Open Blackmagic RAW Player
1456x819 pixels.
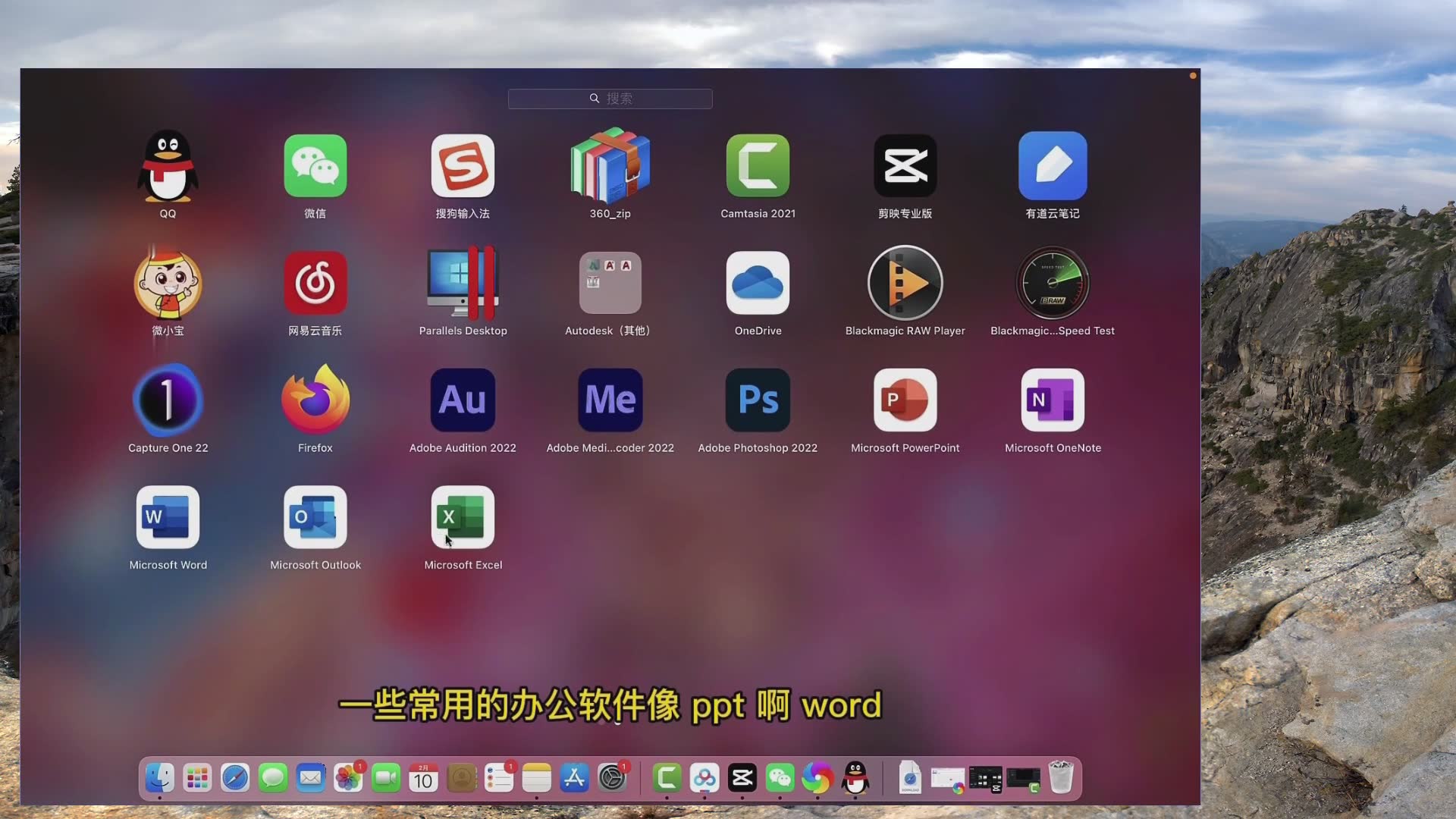pos(905,282)
